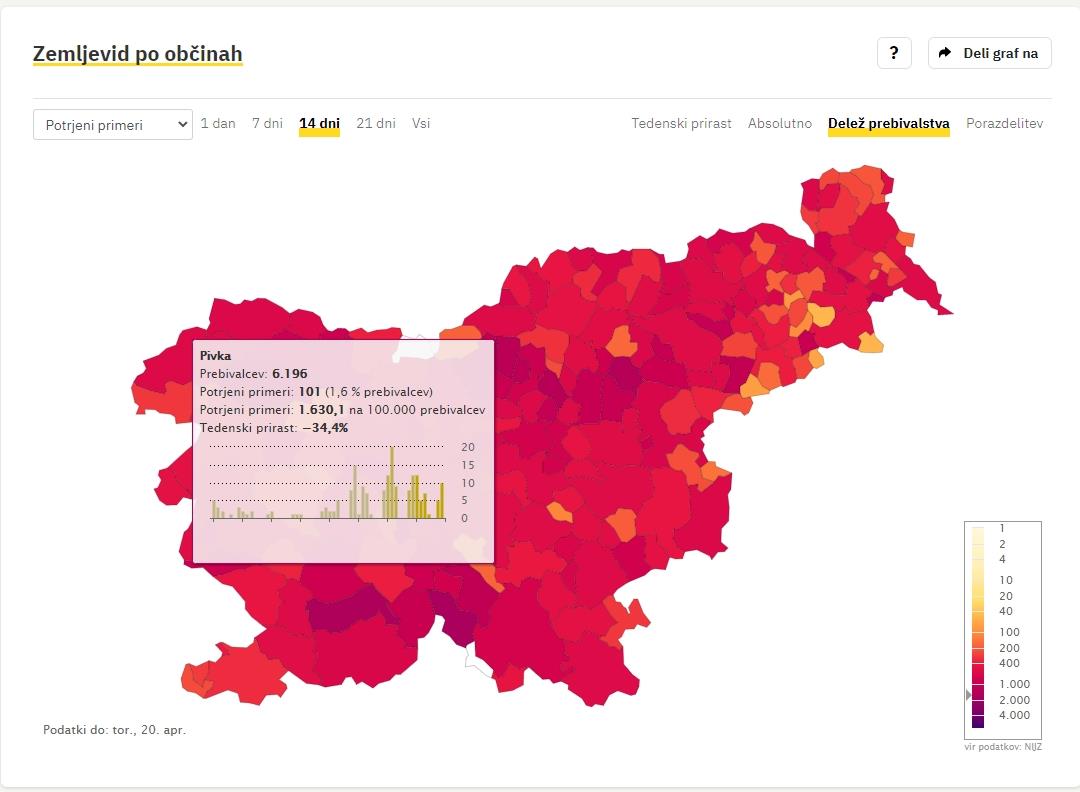Viewport: 1080px width, 792px height.
Task: Open the Porazdelitev view
Action: click(1004, 123)
